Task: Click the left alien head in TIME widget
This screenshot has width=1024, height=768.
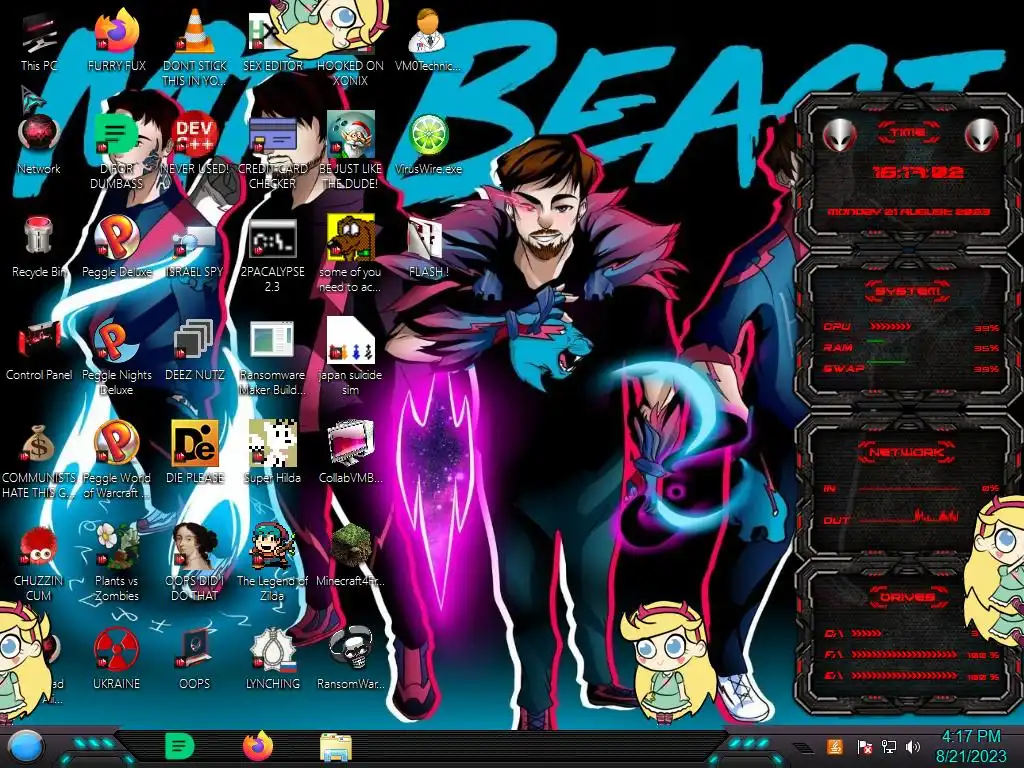Action: click(x=839, y=135)
